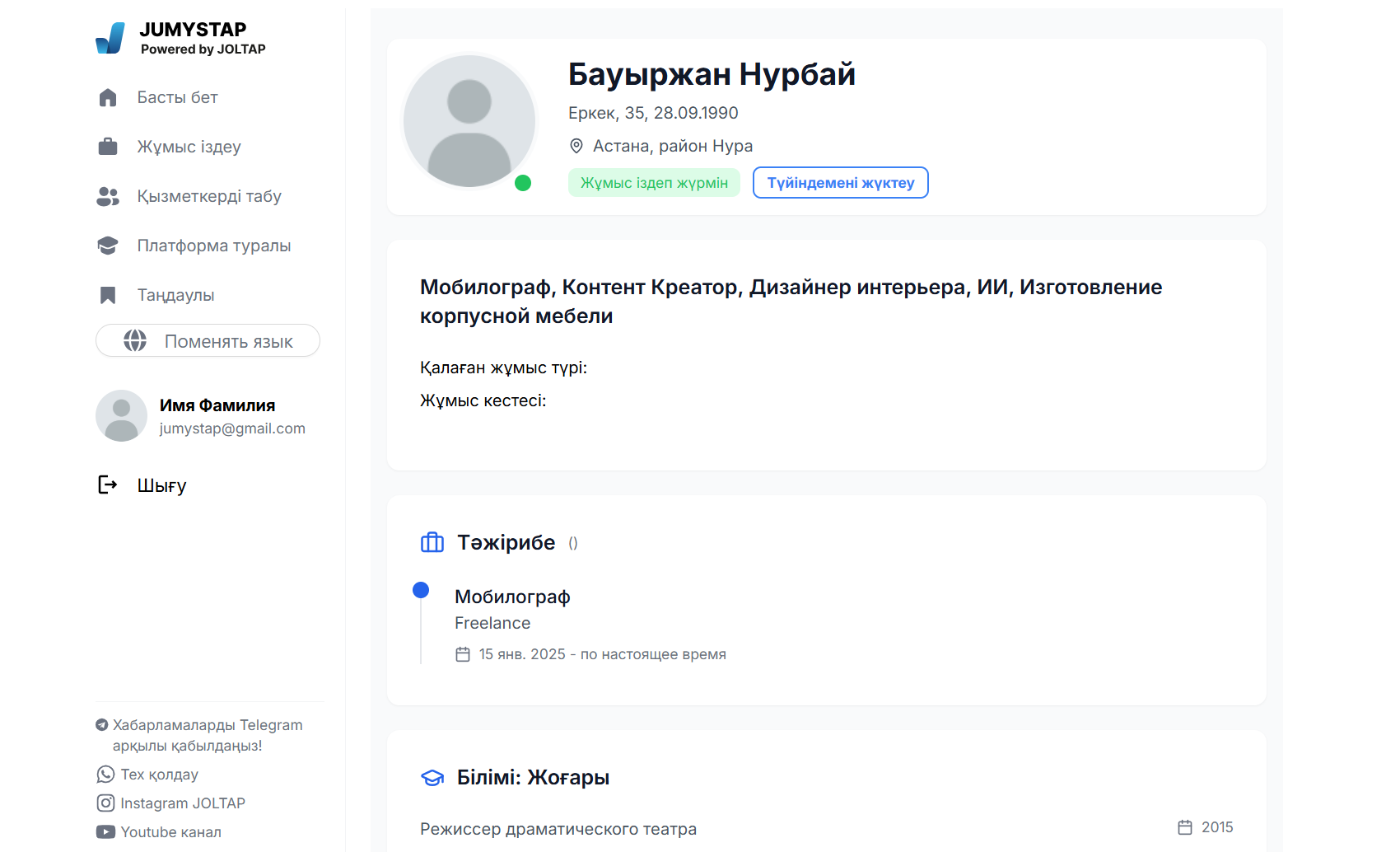
Task: Click the graduation cap icon beside Білімі
Action: point(432,778)
